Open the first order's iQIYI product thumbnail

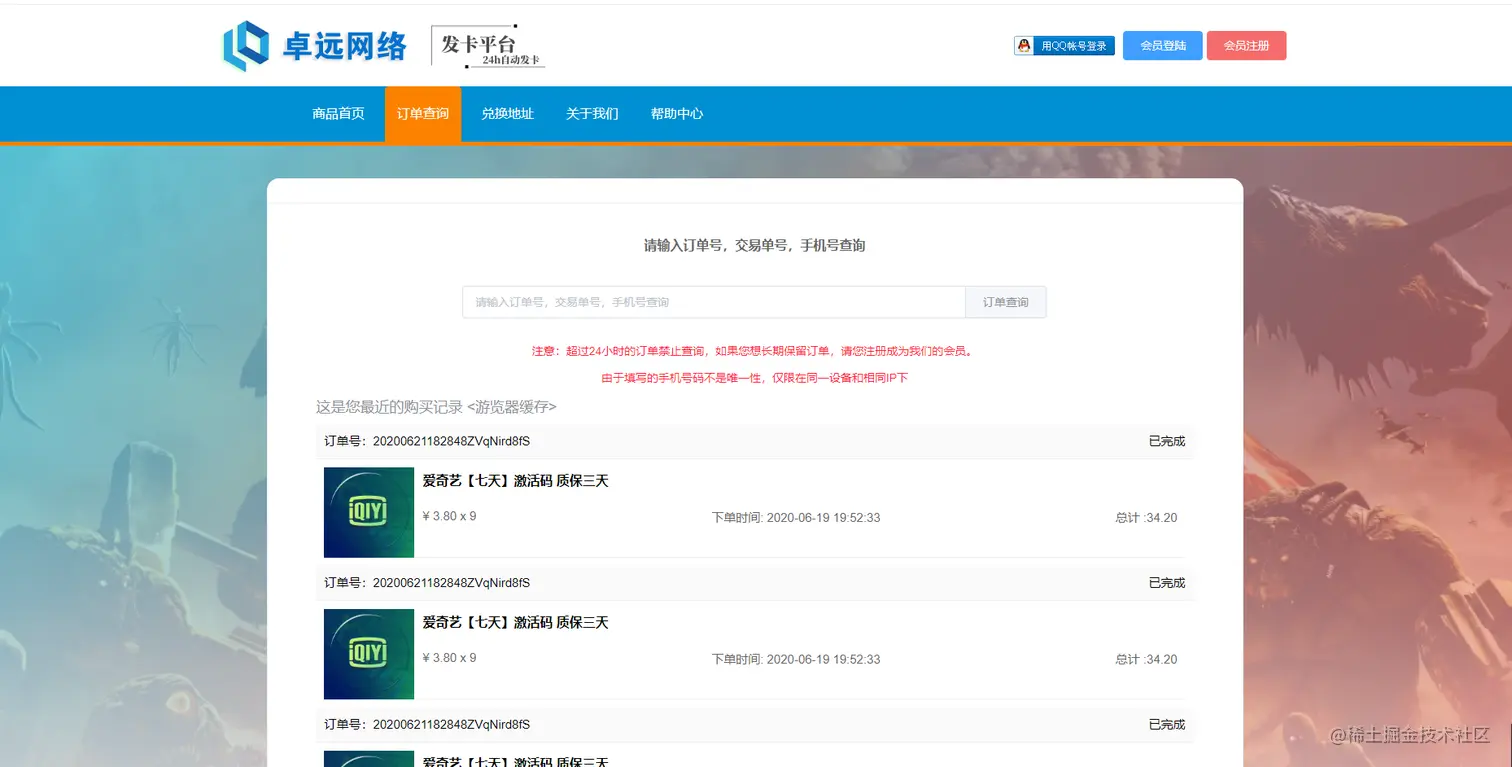point(369,512)
